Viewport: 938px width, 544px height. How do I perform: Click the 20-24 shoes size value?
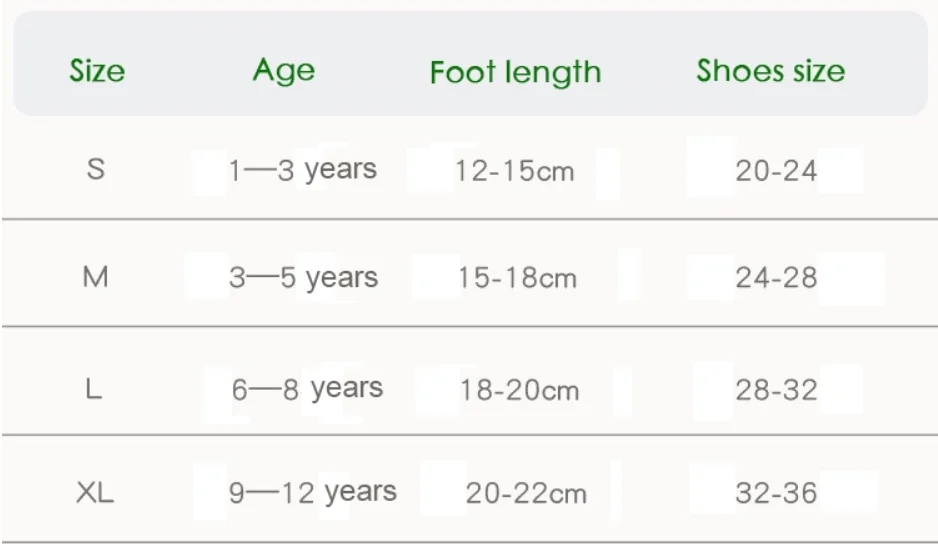tap(776, 171)
